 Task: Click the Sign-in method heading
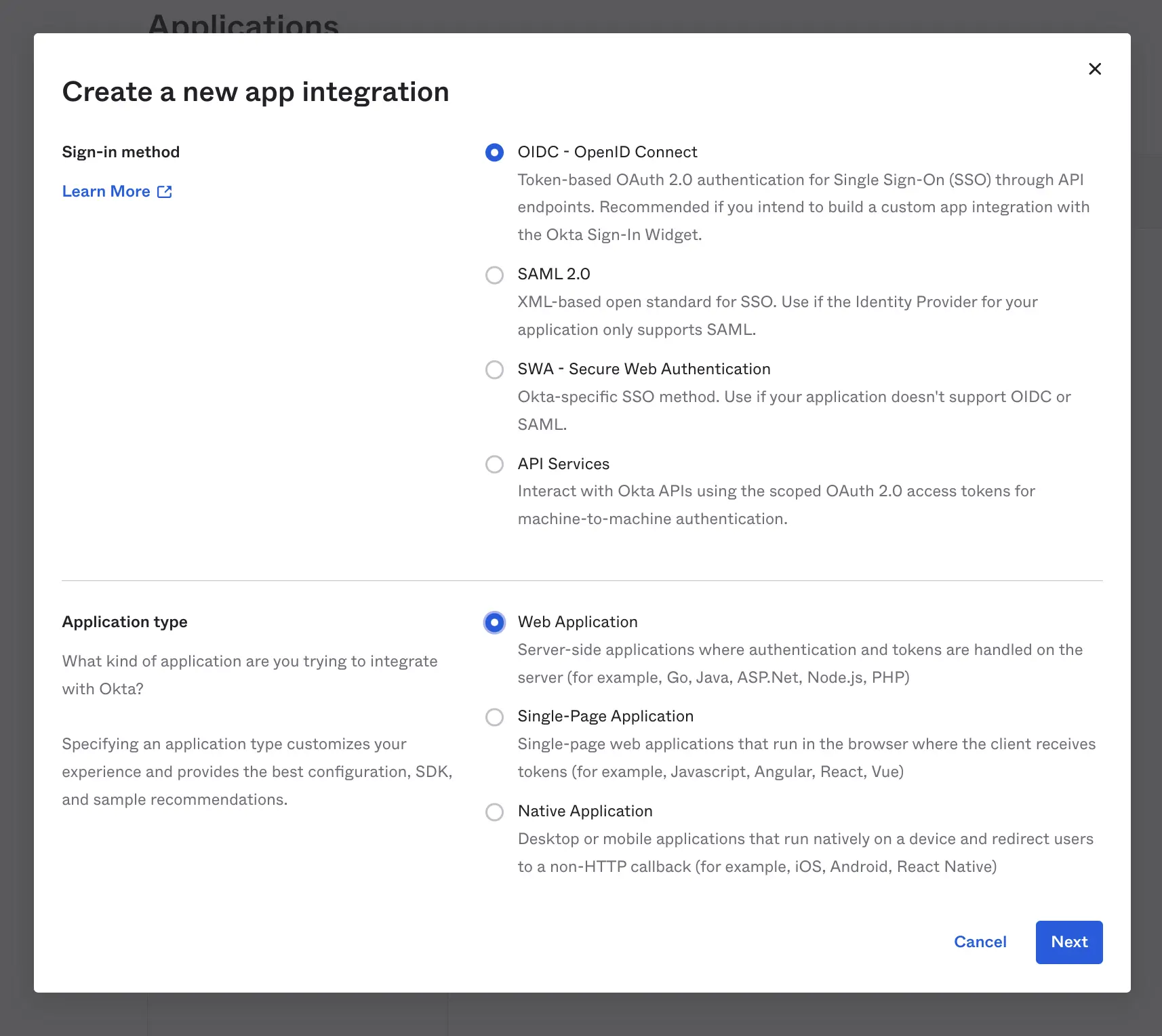[121, 151]
